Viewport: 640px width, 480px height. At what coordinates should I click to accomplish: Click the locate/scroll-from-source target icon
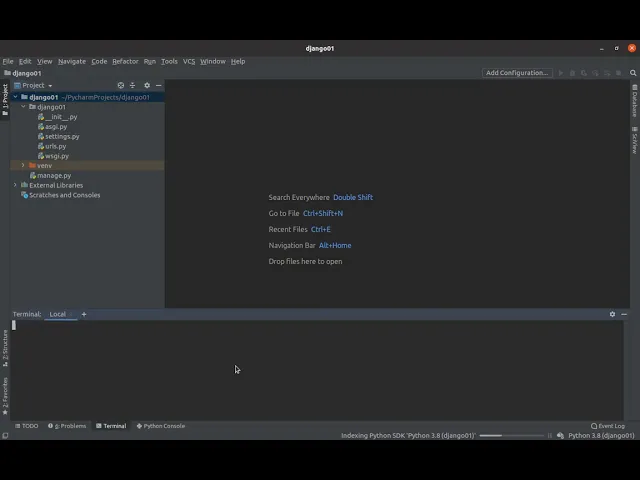[121, 85]
